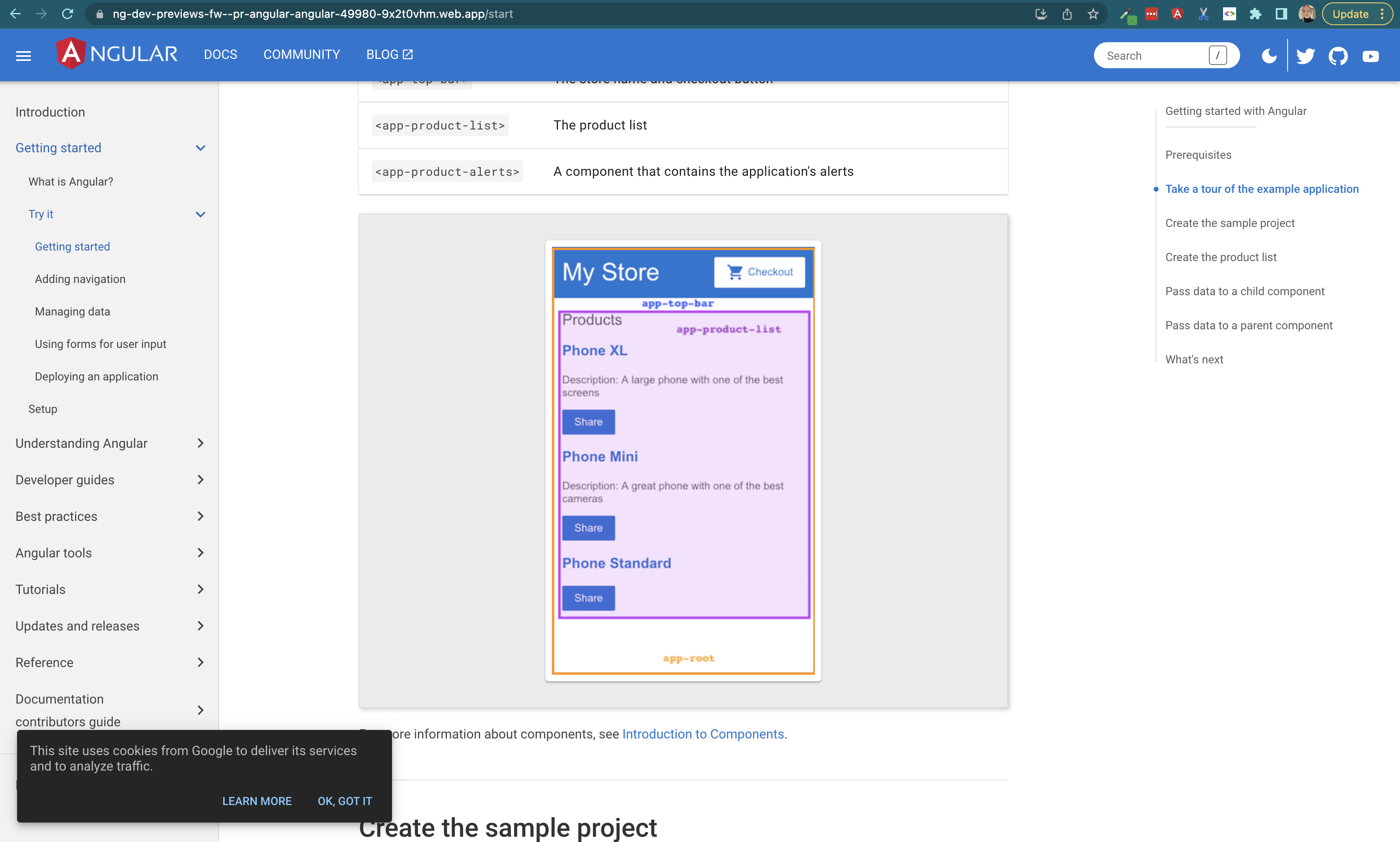Reload the page

click(67, 14)
